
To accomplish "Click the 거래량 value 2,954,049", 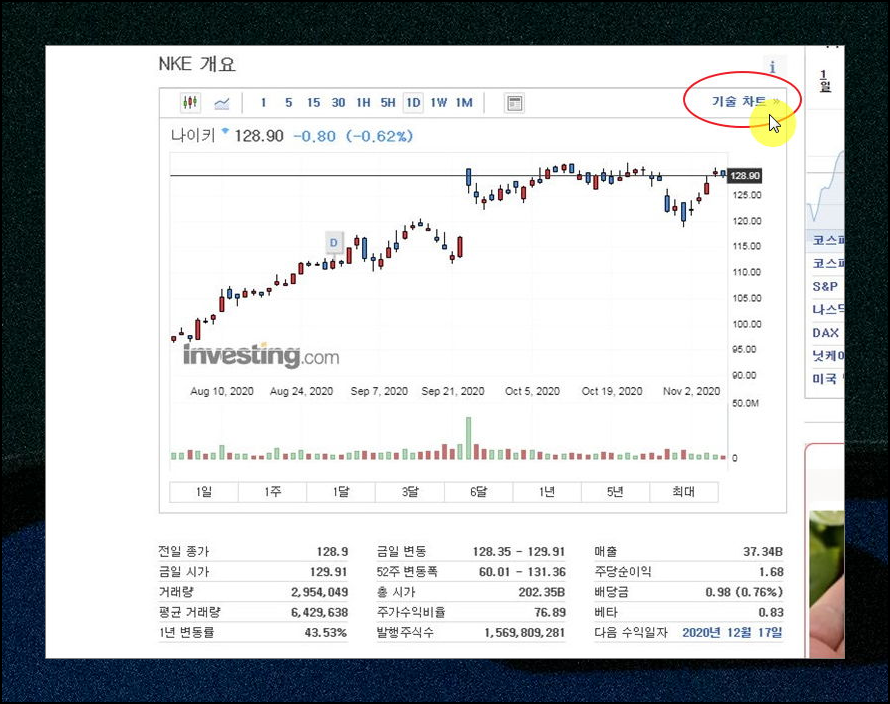I will click(x=320, y=592).
